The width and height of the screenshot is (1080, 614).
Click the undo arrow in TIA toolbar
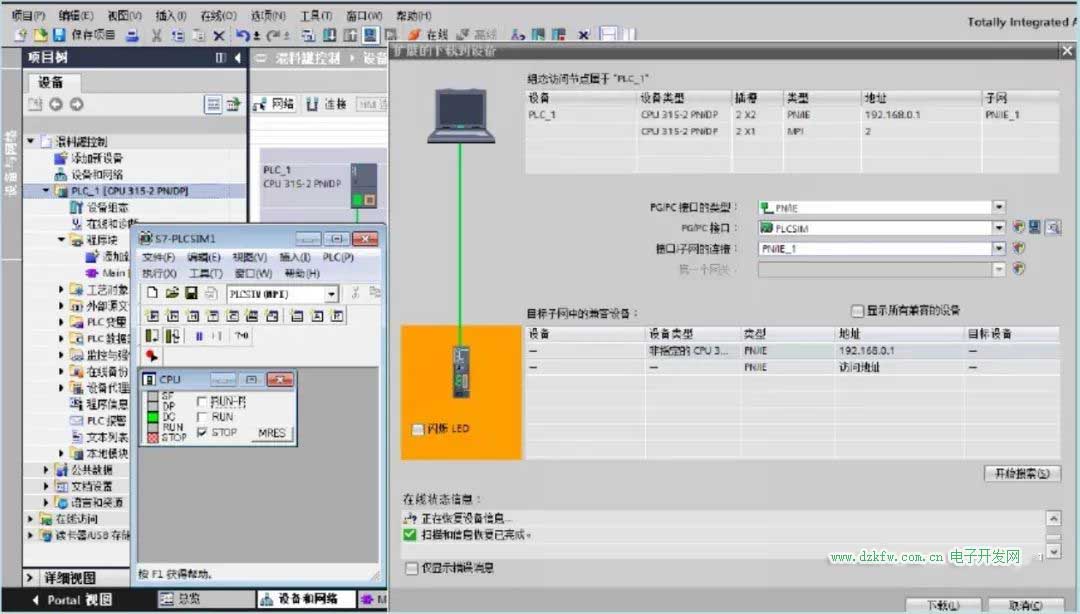coord(242,35)
